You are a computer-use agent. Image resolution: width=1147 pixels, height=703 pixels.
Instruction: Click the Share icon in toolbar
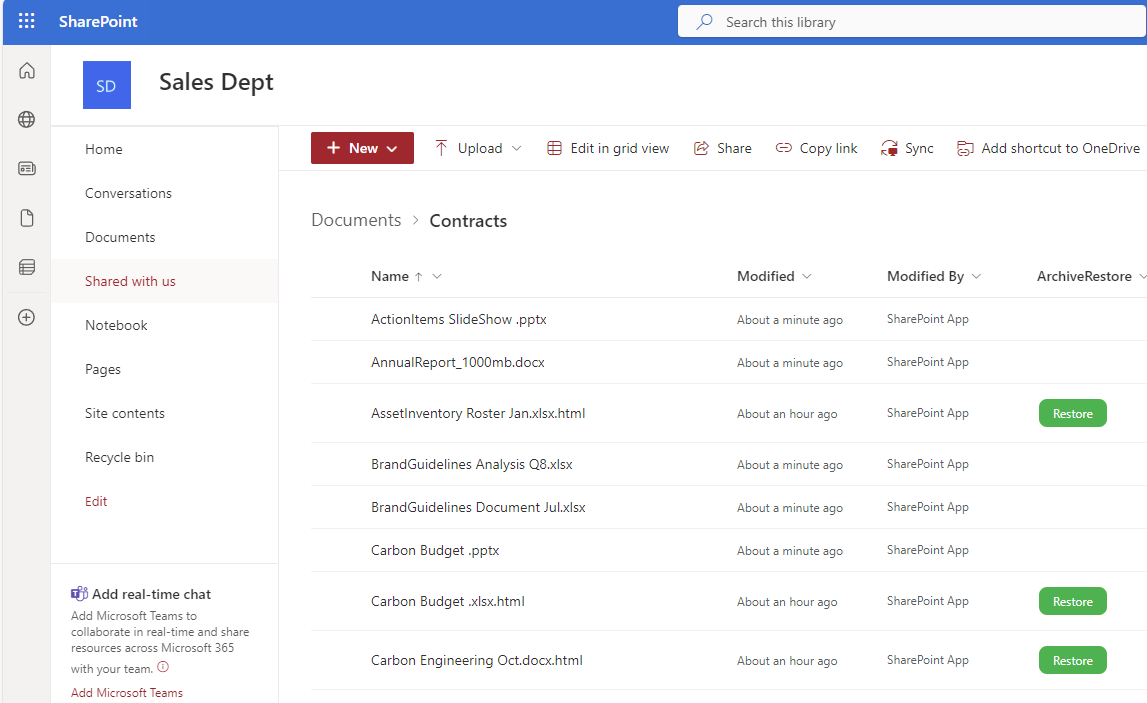coord(701,149)
